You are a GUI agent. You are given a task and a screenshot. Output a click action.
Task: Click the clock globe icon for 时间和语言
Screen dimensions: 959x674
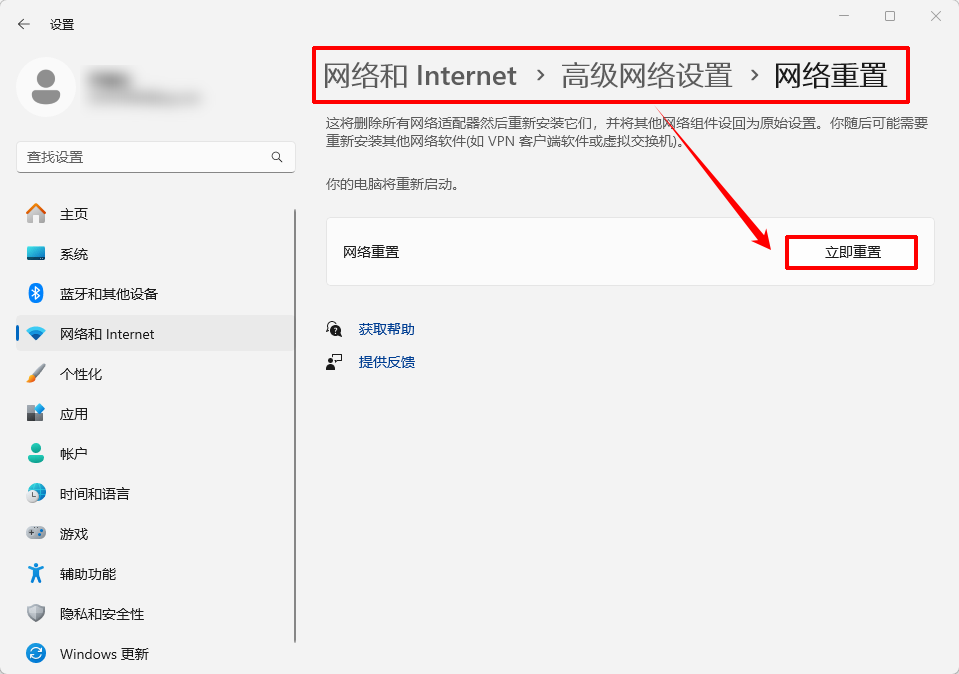tap(36, 493)
